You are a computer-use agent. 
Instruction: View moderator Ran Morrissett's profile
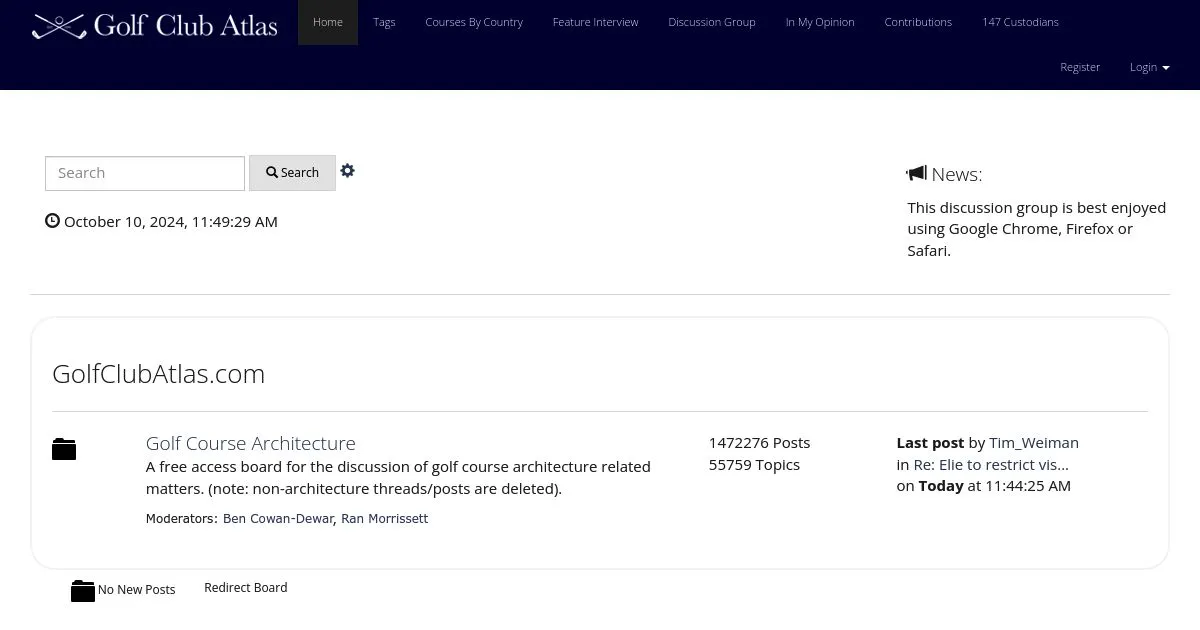pyautogui.click(x=384, y=519)
